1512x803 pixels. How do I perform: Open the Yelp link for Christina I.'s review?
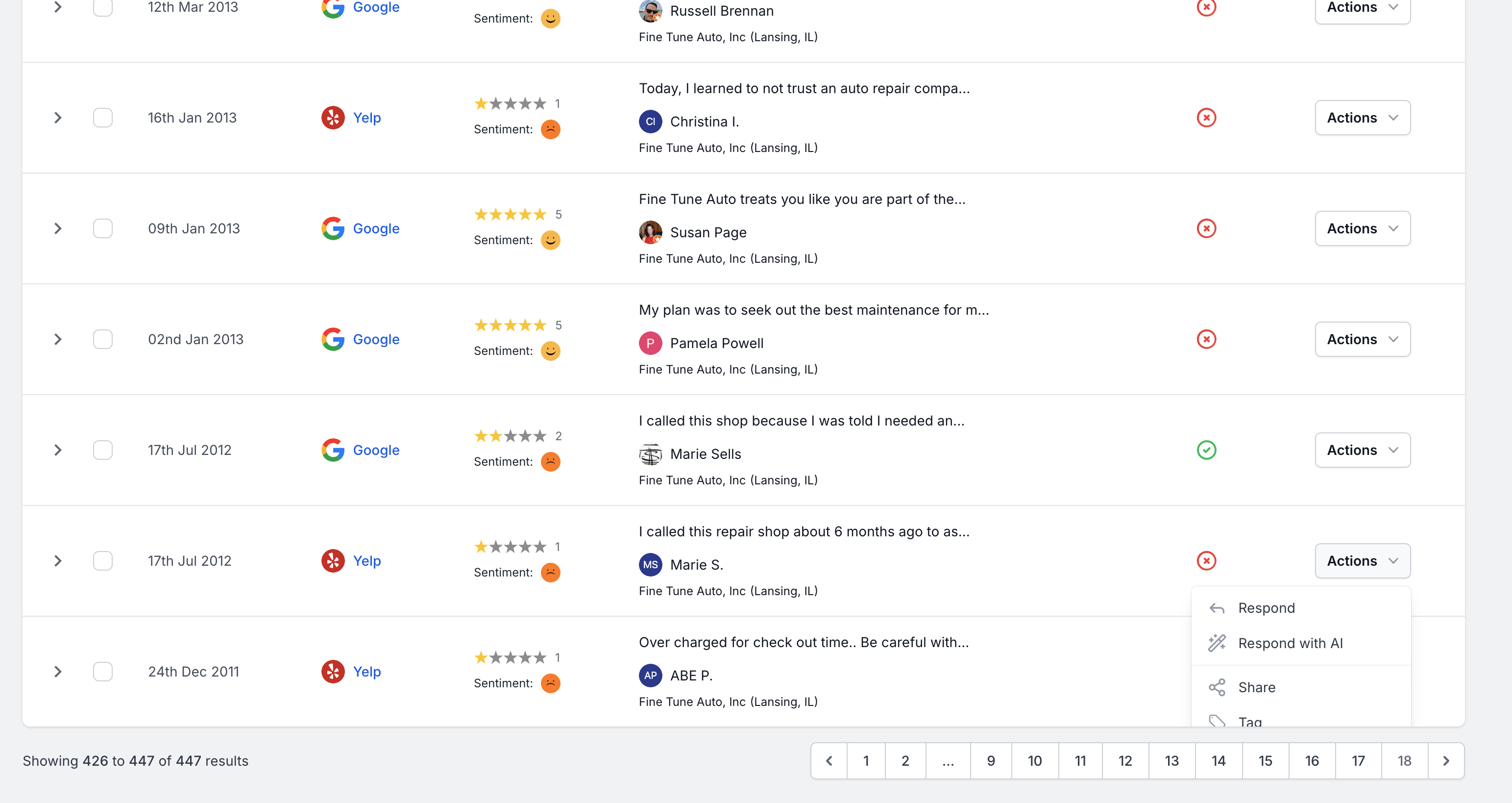[x=367, y=118]
